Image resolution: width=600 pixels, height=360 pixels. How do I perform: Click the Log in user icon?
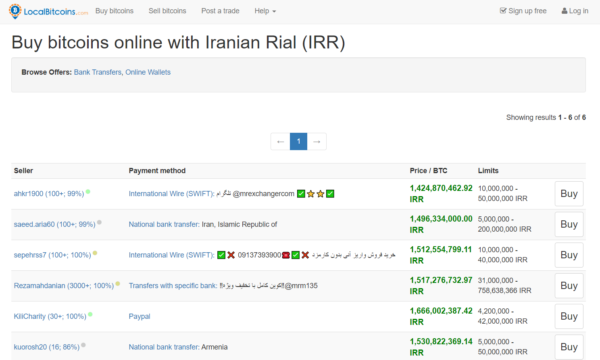tap(564, 11)
